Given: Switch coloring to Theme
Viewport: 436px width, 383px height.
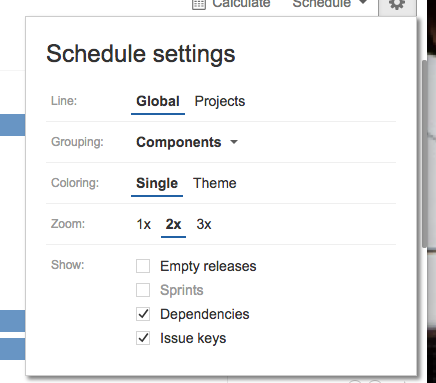Looking at the screenshot, I should 215,183.
